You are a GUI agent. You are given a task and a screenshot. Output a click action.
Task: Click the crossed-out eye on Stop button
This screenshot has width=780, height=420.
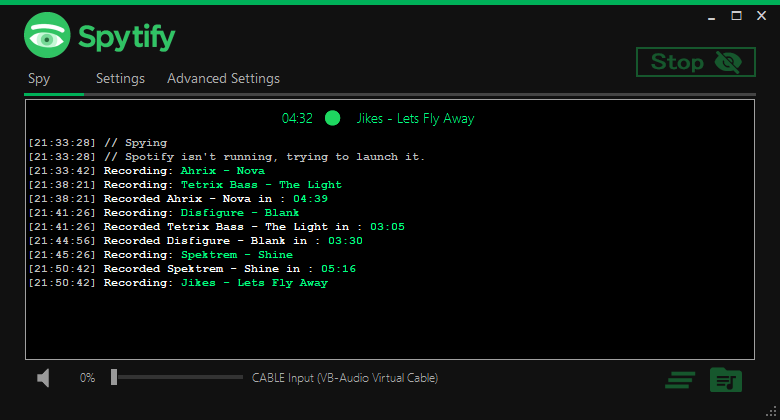click(728, 62)
